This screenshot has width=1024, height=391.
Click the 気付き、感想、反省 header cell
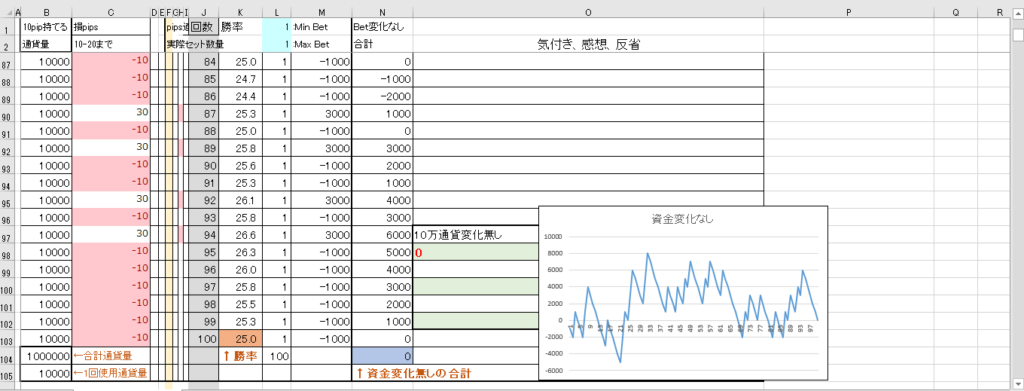click(588, 44)
